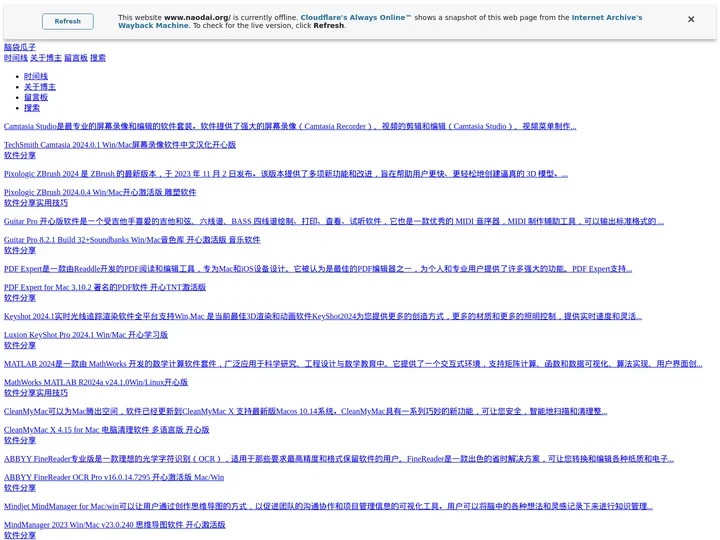Viewport: 720px width, 540px height.
Task: Open the Internet Archive's Wayback Machine link
Action: (380, 22)
